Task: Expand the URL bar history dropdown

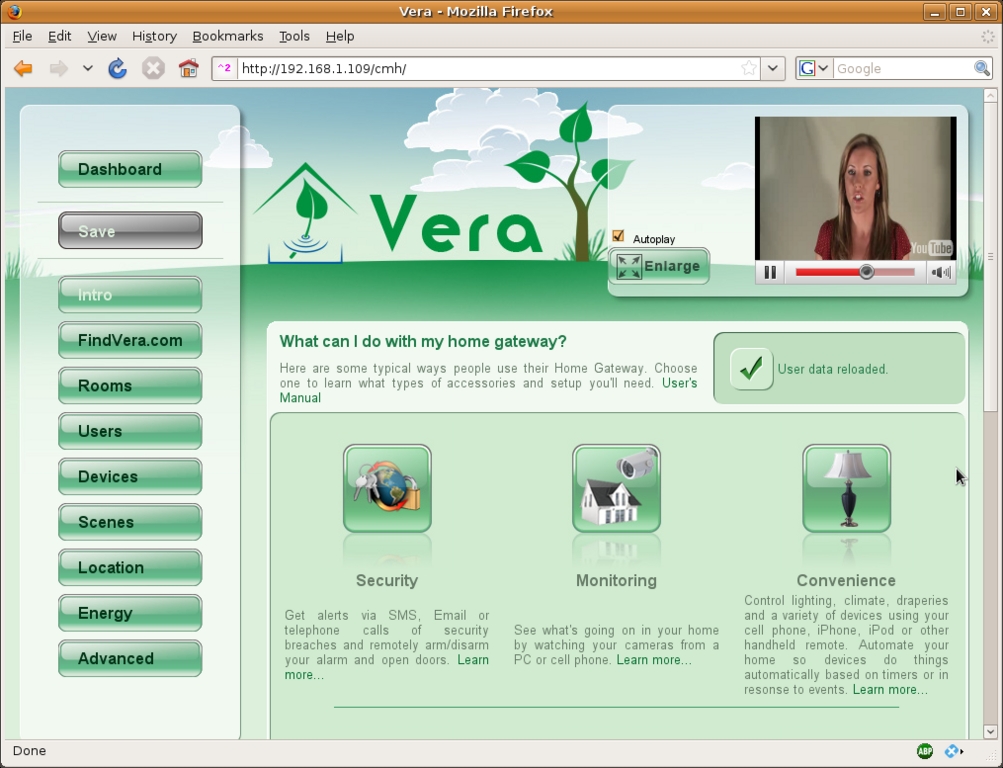Action: point(773,69)
